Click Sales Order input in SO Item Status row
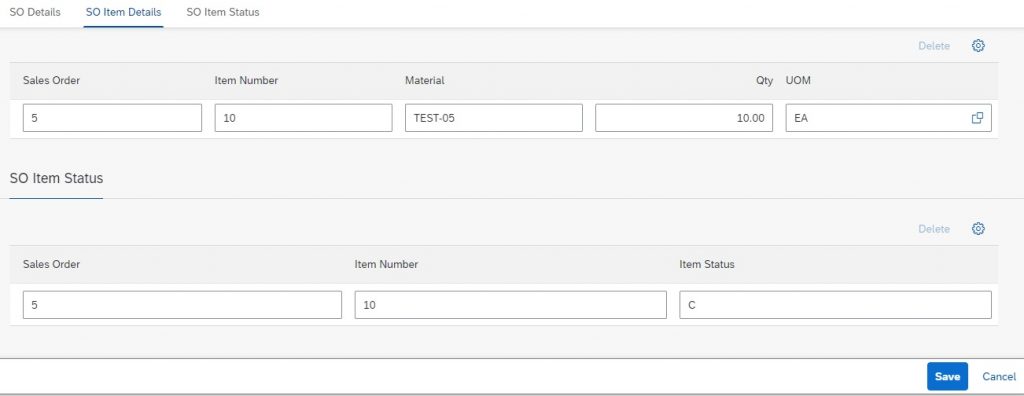The height and width of the screenshot is (396, 1024). pyautogui.click(x=182, y=305)
